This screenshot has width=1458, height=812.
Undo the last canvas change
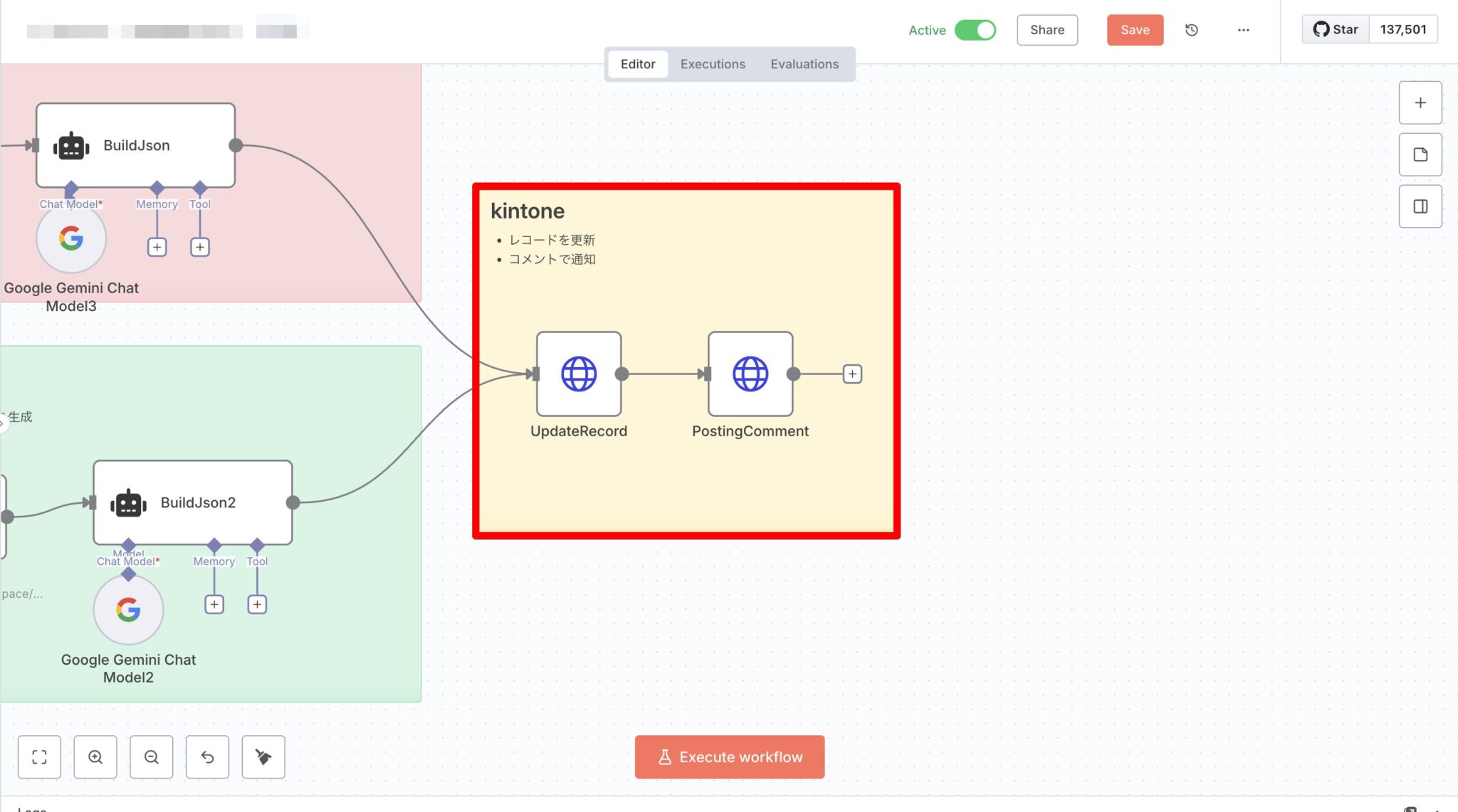[207, 756]
